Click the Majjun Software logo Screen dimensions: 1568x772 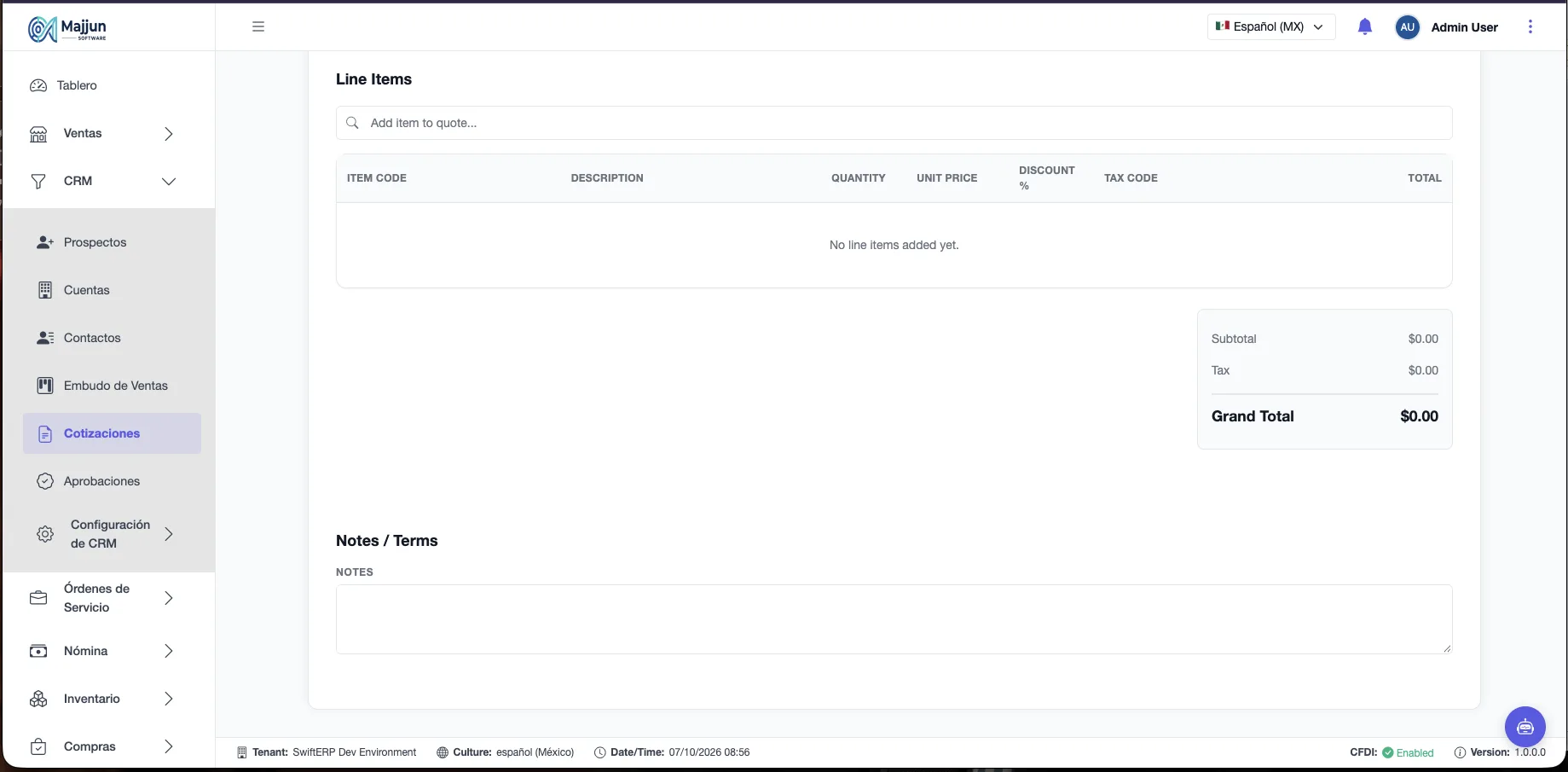[67, 28]
